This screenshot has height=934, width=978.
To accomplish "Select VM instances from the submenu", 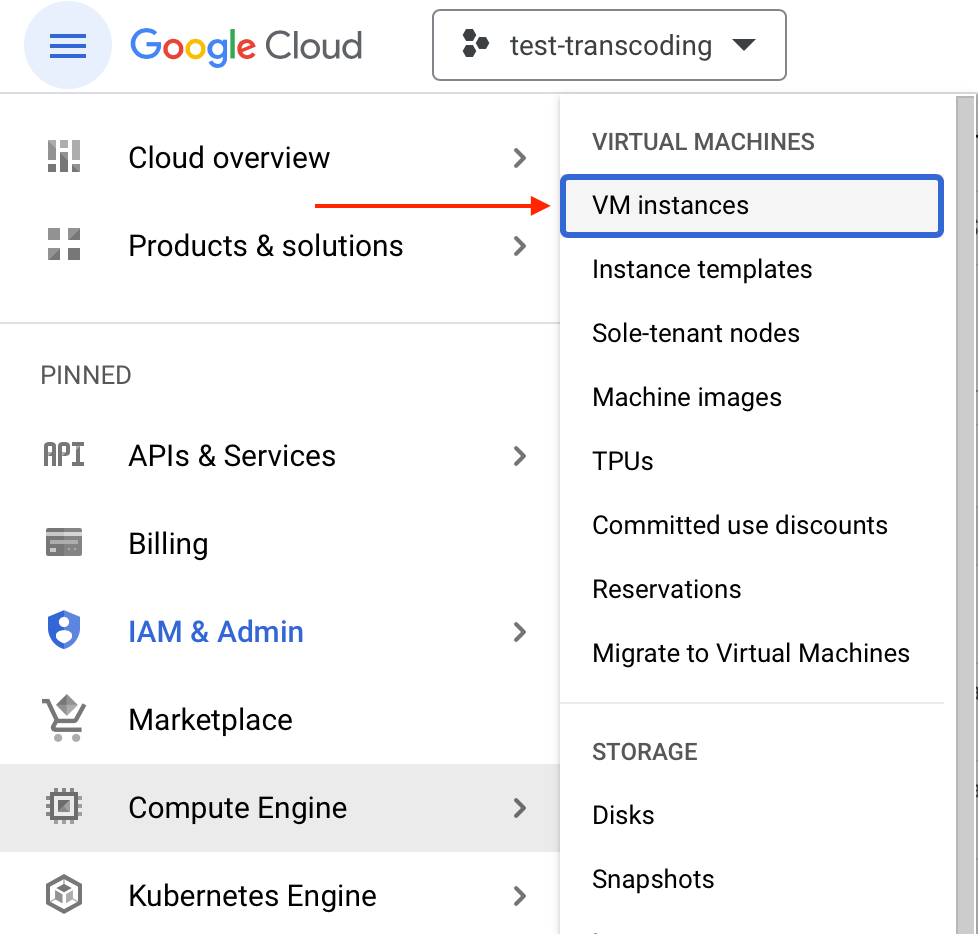I will pos(752,206).
